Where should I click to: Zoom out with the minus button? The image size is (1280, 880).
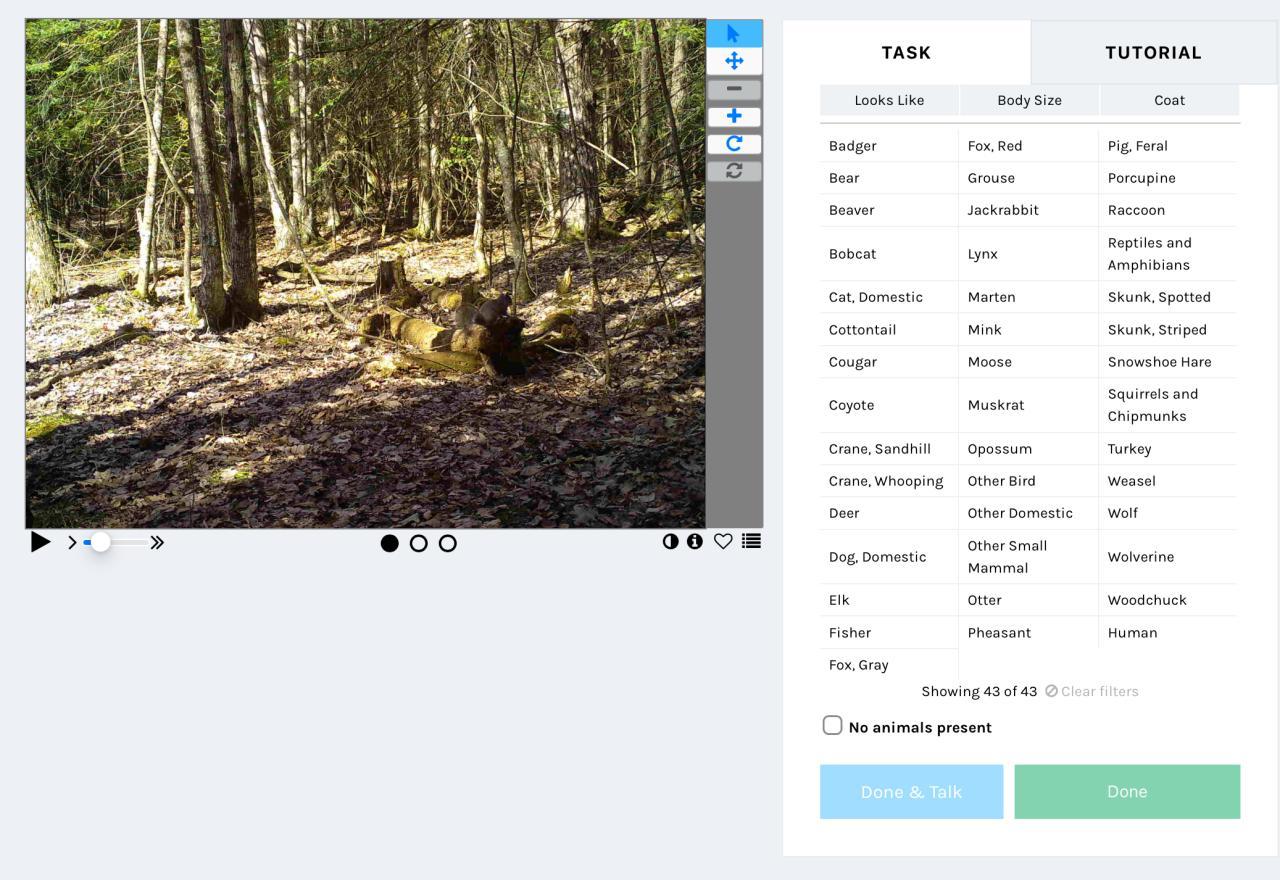pos(734,89)
